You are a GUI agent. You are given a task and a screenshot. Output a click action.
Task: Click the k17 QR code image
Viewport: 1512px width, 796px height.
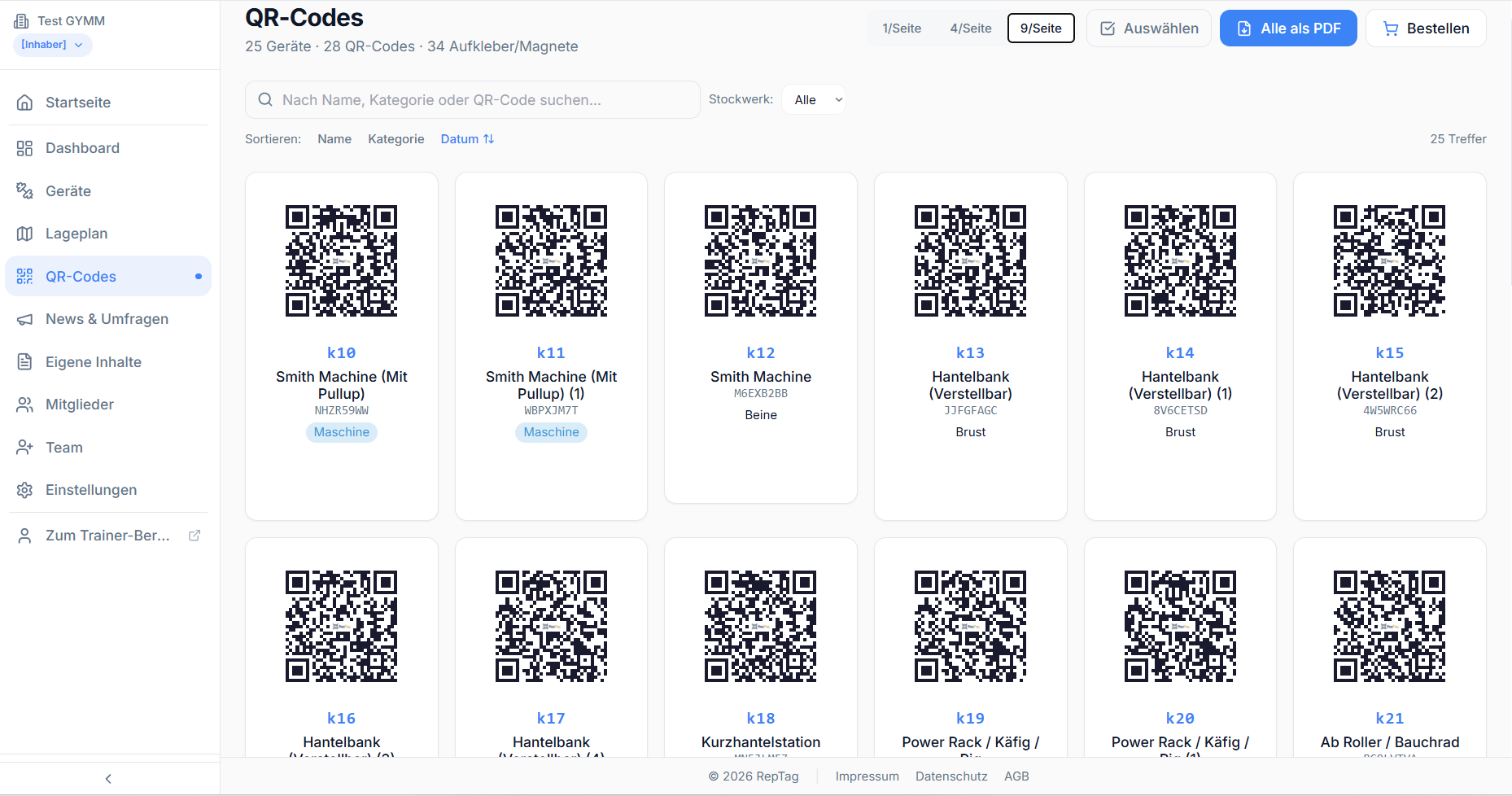point(551,626)
